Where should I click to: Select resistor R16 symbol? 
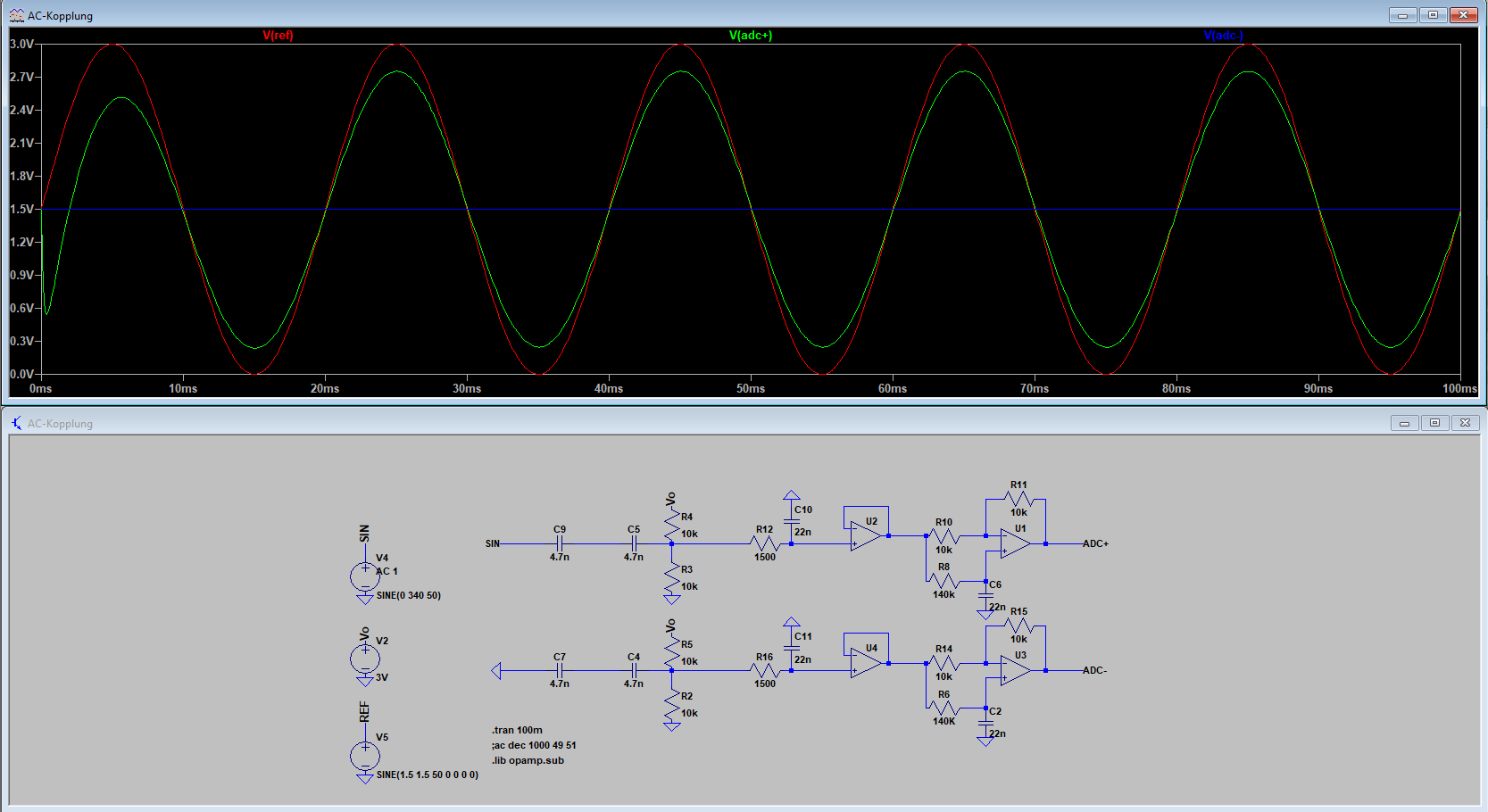(x=765, y=670)
